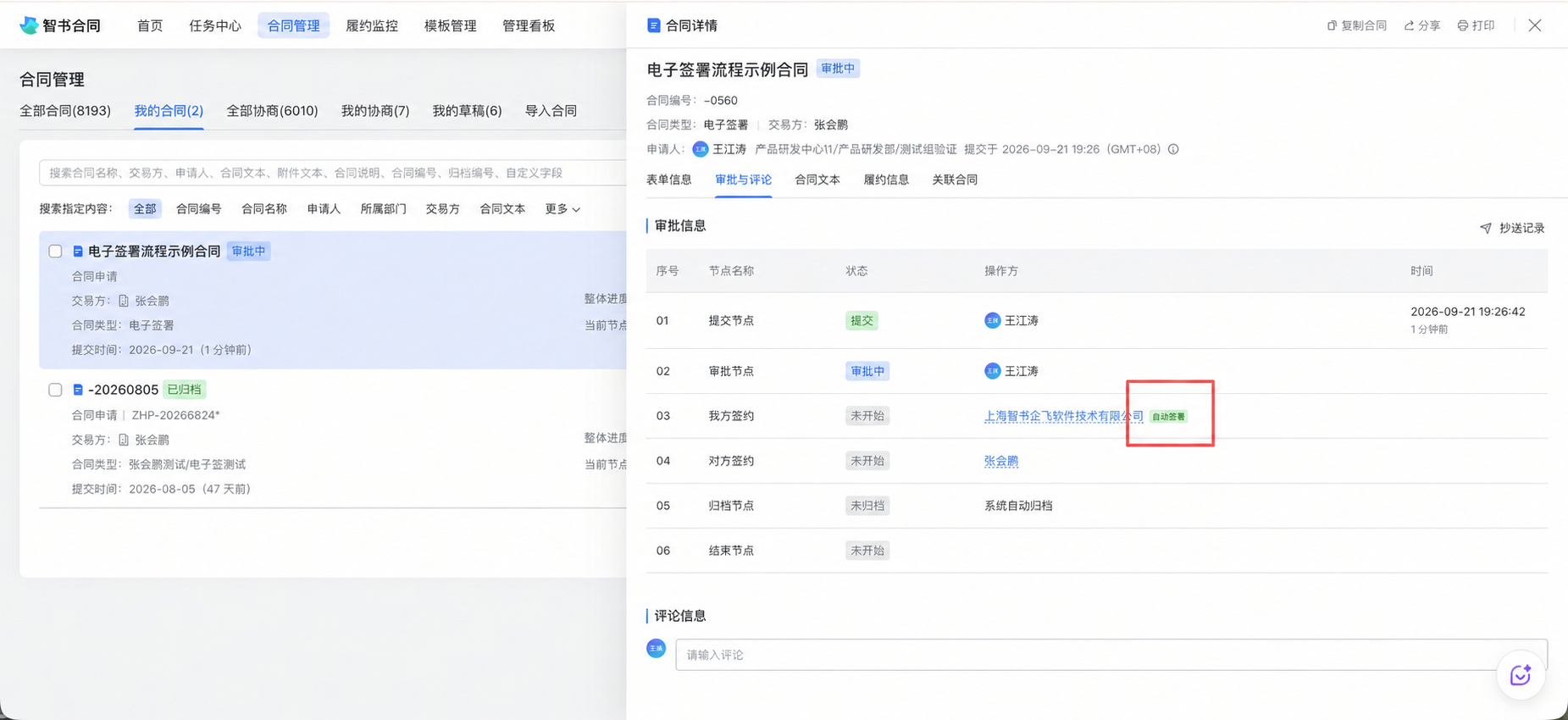Open 任务中心 in top navigation
The image size is (1568, 720).
coord(215,25)
